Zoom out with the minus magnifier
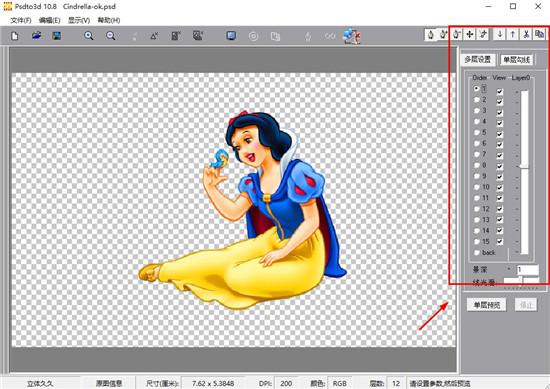550x389 pixels. [x=110, y=36]
